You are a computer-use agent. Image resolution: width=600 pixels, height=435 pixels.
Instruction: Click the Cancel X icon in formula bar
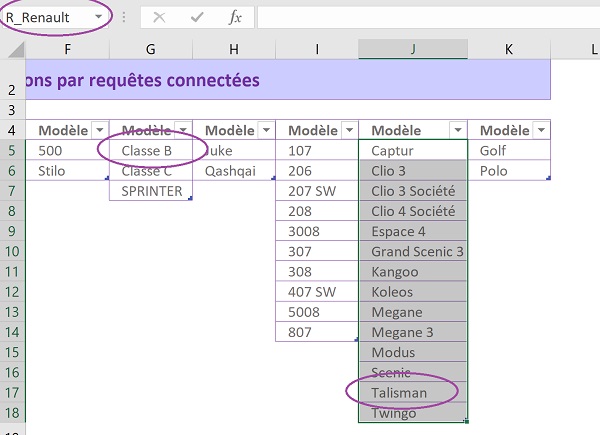coord(159,17)
